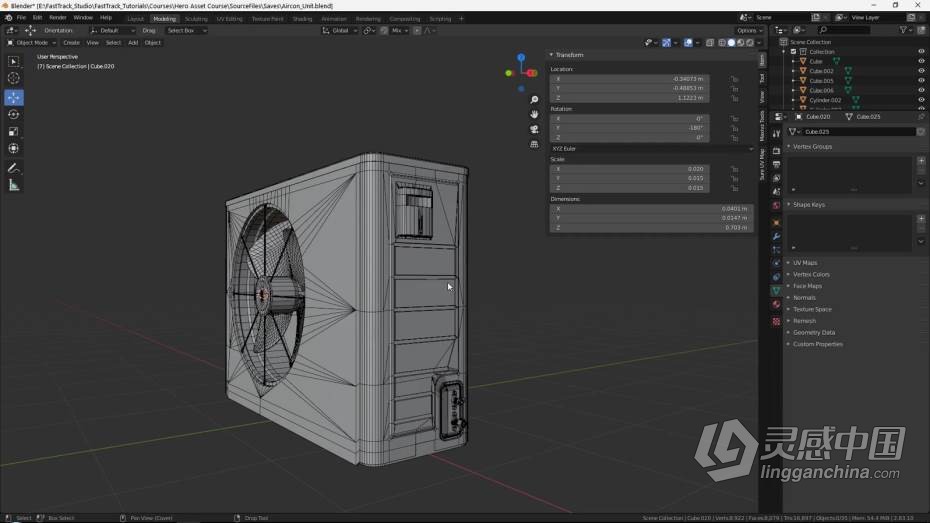Click the viewport zoom magnifier icon
Screen dimensions: 930x523
pos(534,100)
